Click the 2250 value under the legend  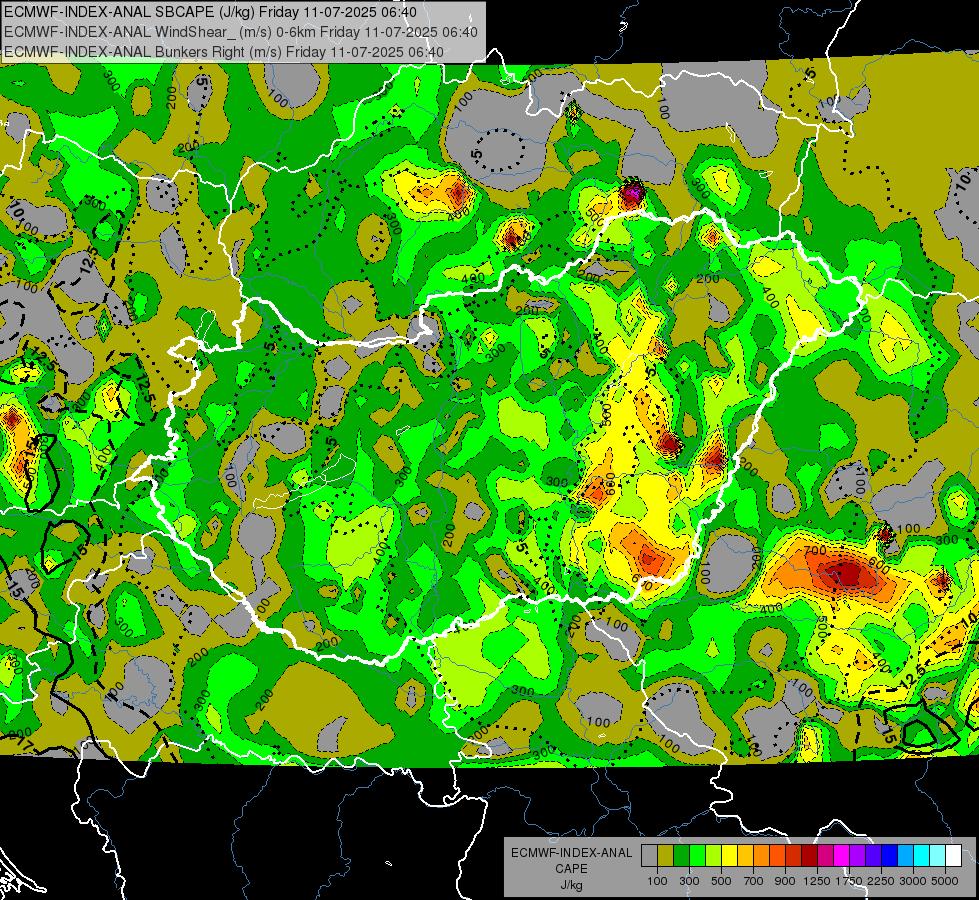[881, 881]
